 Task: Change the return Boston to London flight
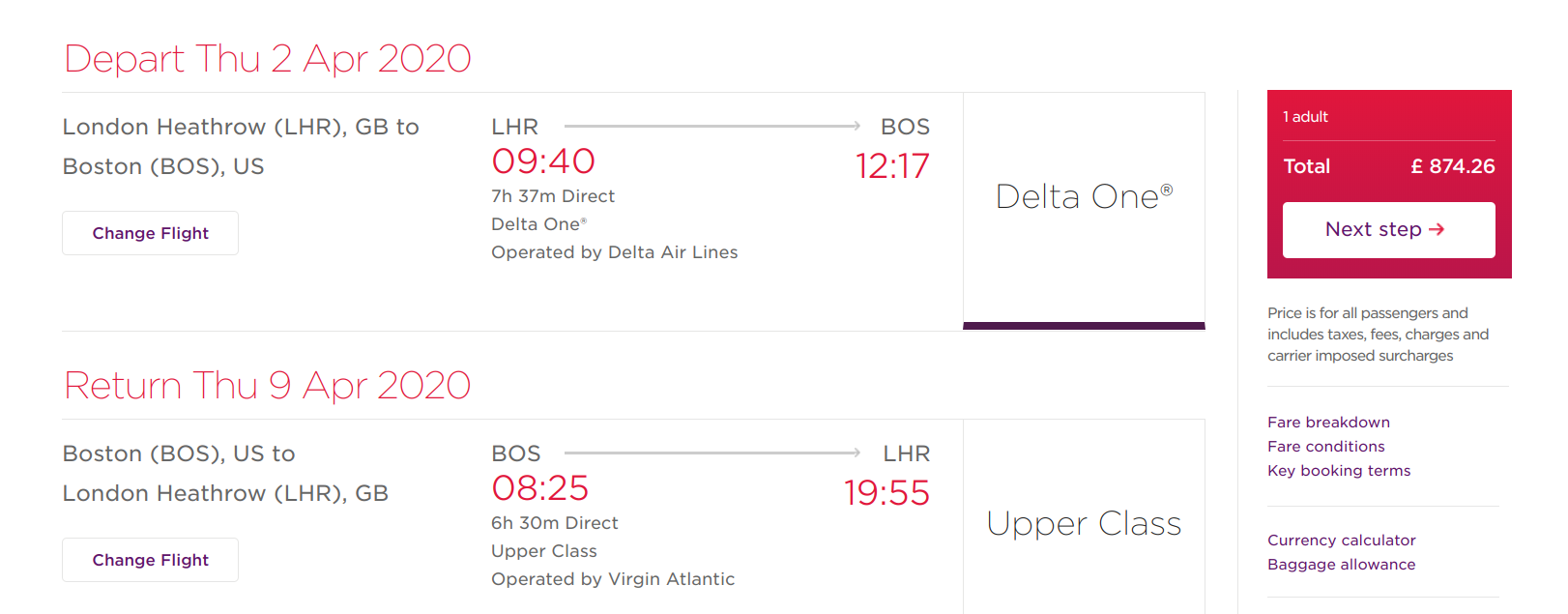[150, 560]
